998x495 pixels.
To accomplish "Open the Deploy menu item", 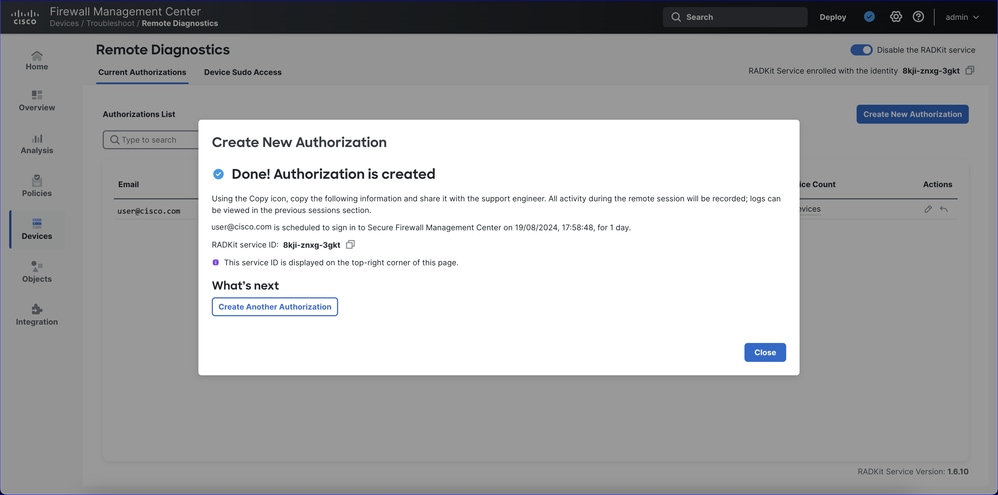I will pyautogui.click(x=832, y=17).
